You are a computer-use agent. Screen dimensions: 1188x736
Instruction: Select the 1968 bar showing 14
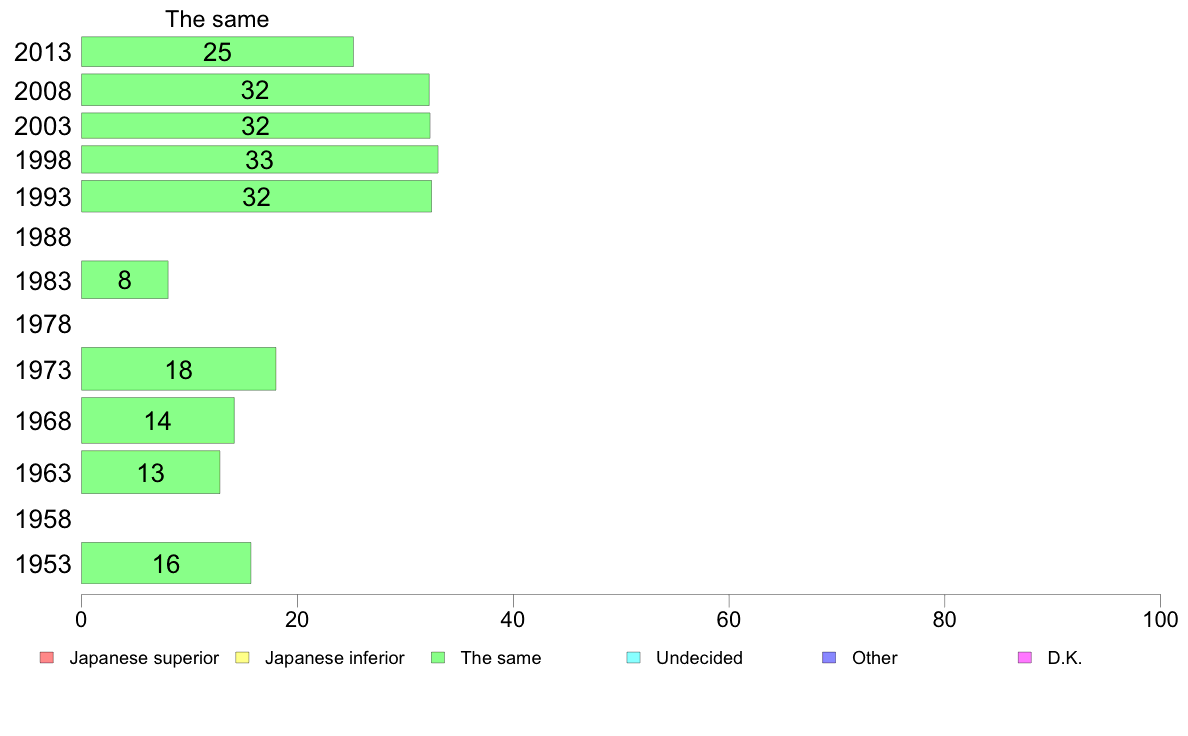(x=158, y=421)
